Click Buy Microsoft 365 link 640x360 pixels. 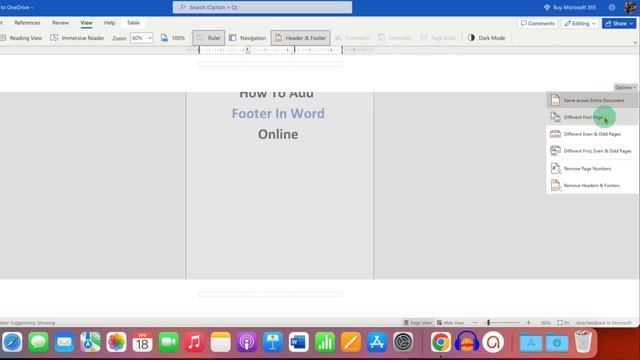570,7
